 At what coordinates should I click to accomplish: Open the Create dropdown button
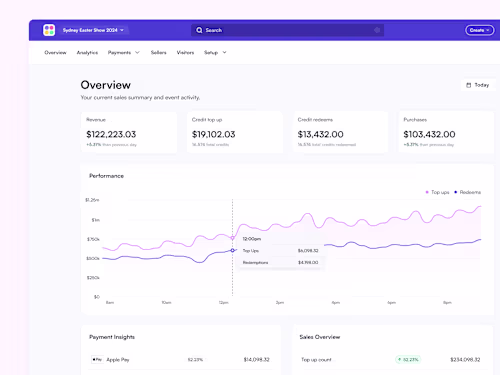point(480,30)
